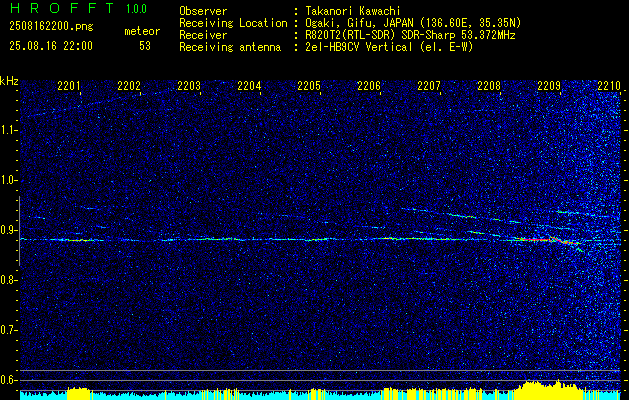Click the Receiver label

tap(203, 35)
